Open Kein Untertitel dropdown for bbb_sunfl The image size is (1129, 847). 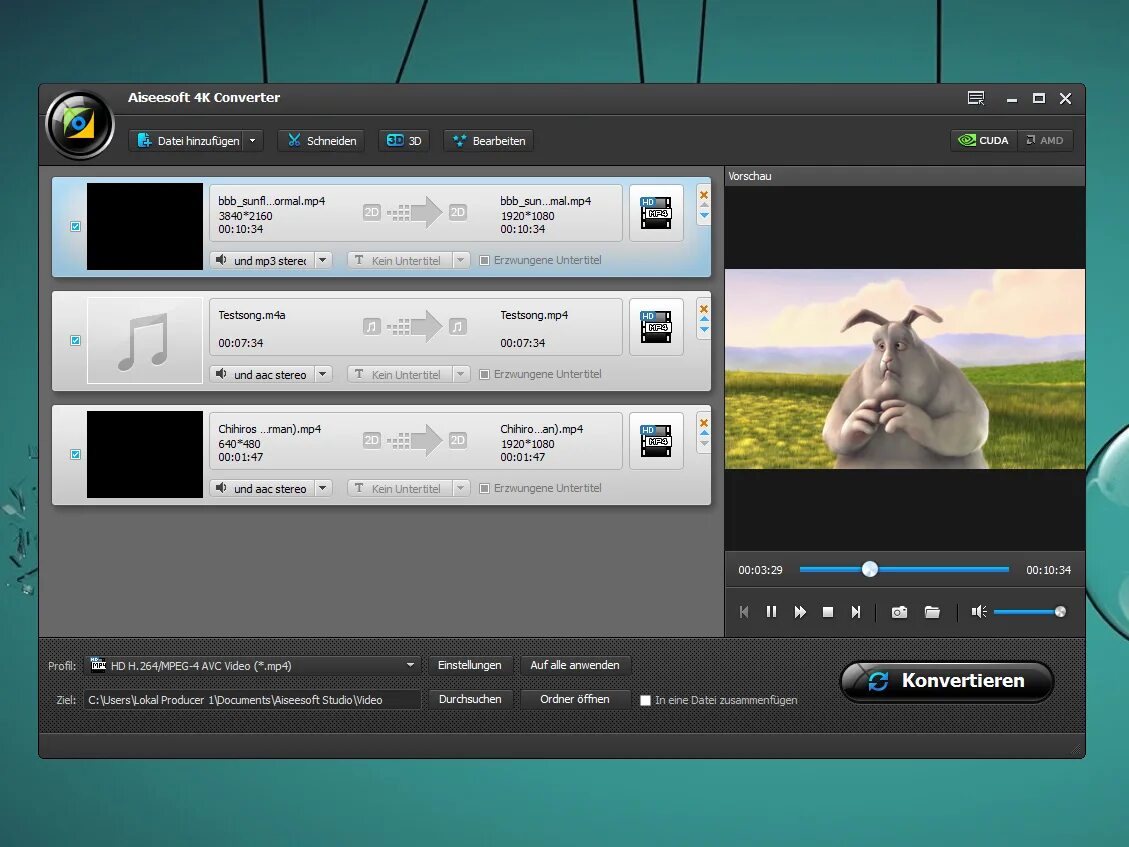(x=461, y=260)
